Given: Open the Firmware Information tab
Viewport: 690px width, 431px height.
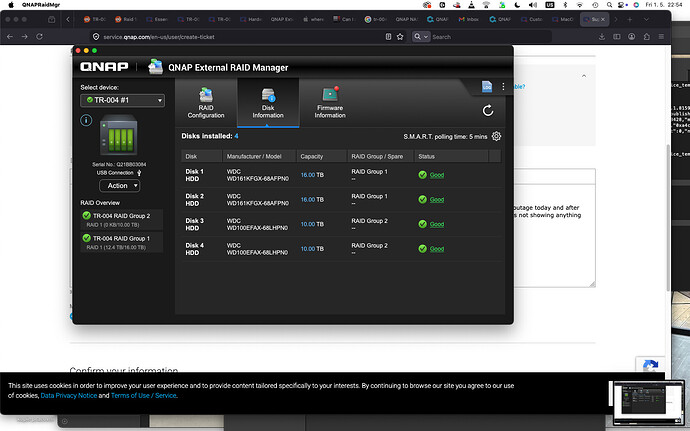Looking at the screenshot, I should pyautogui.click(x=330, y=103).
